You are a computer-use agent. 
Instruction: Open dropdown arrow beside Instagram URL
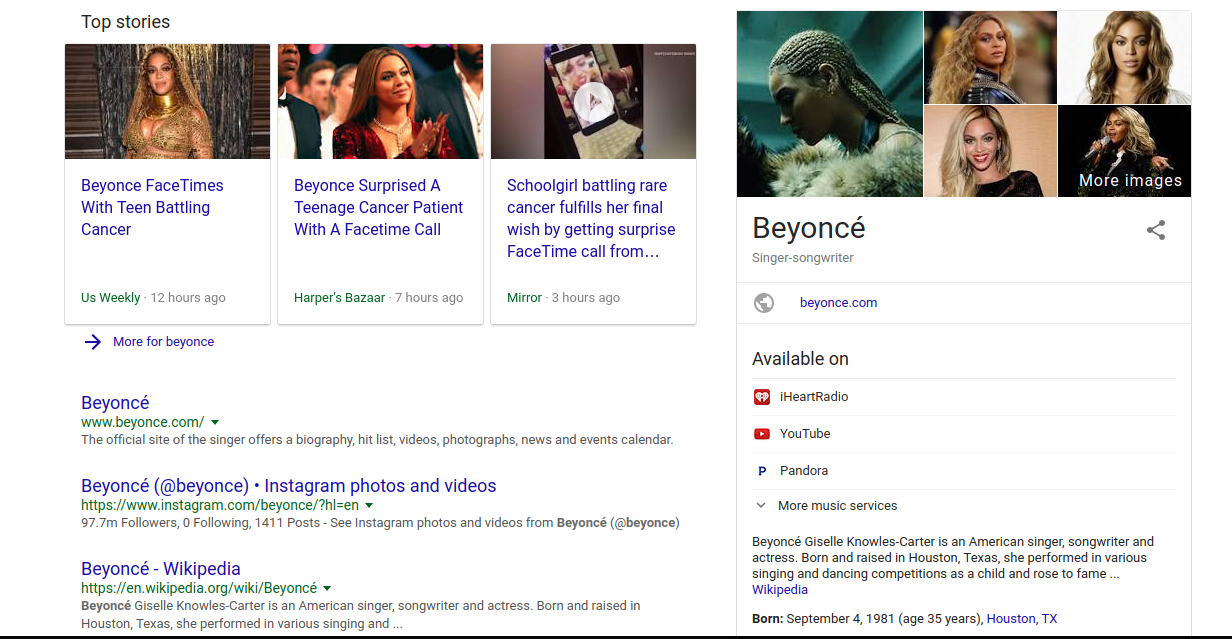tap(370, 506)
